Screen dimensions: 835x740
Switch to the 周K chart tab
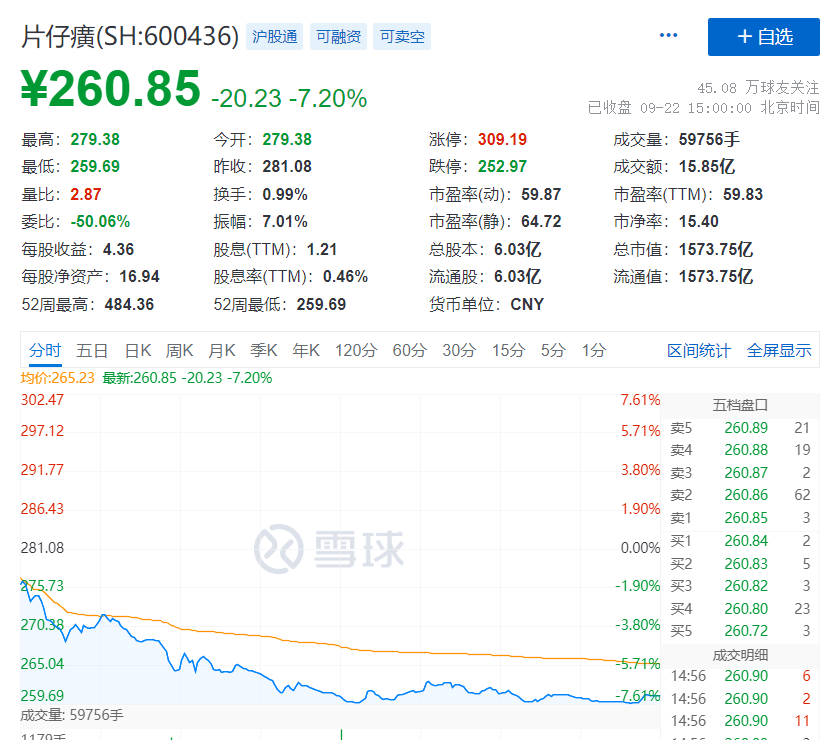tap(179, 350)
